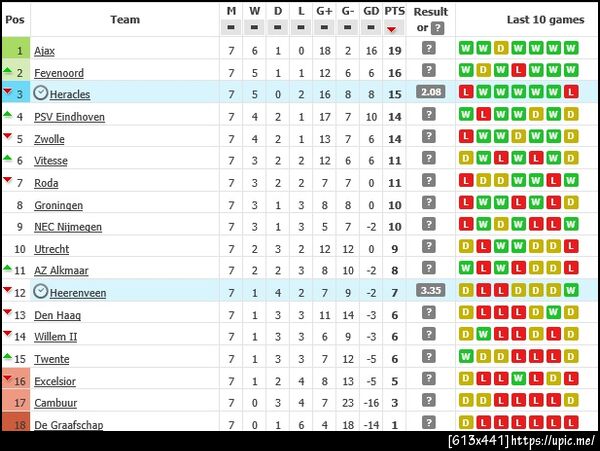Click the green position 1 cell
600x451 pixels.
(x=16, y=49)
